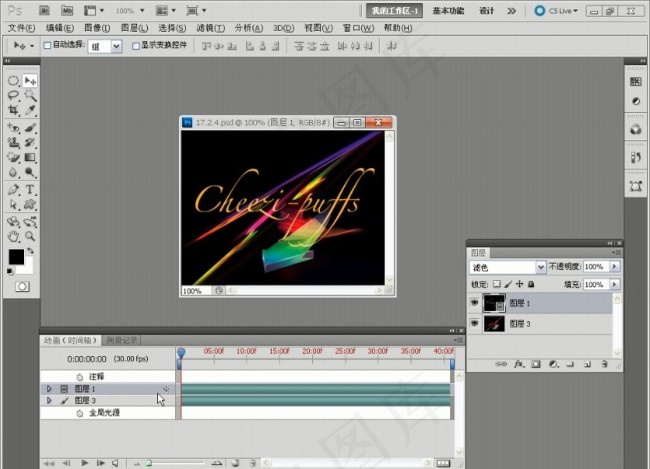Click current time indicator playhead

pos(181,352)
